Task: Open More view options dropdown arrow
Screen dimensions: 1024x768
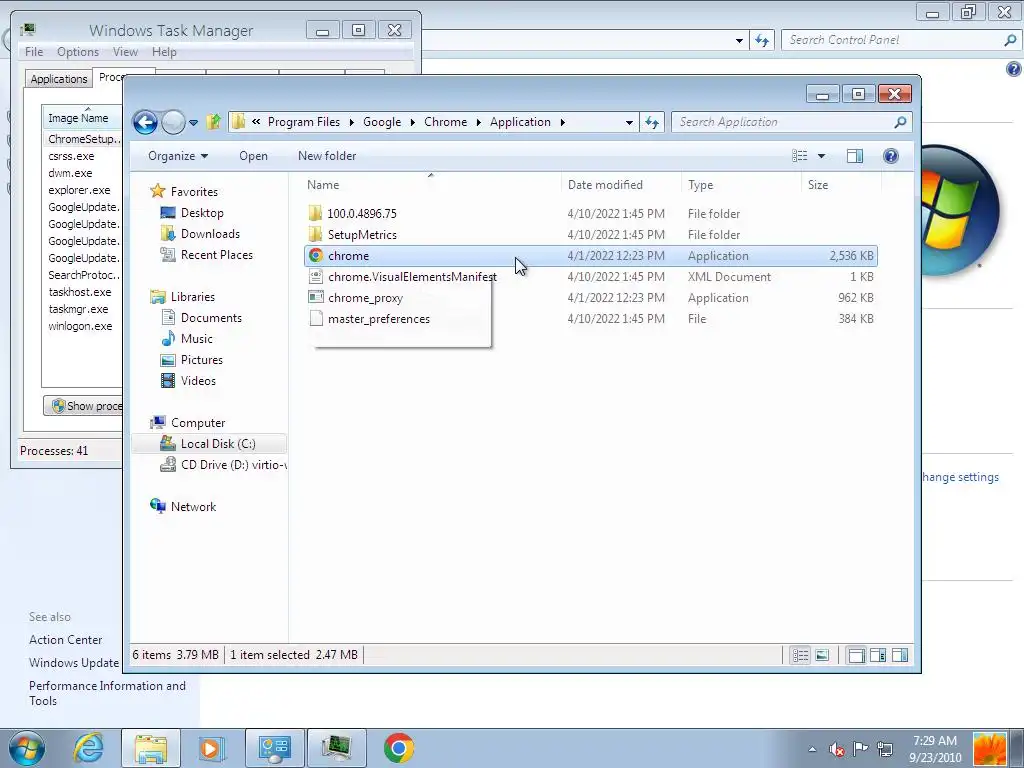Action: point(822,156)
